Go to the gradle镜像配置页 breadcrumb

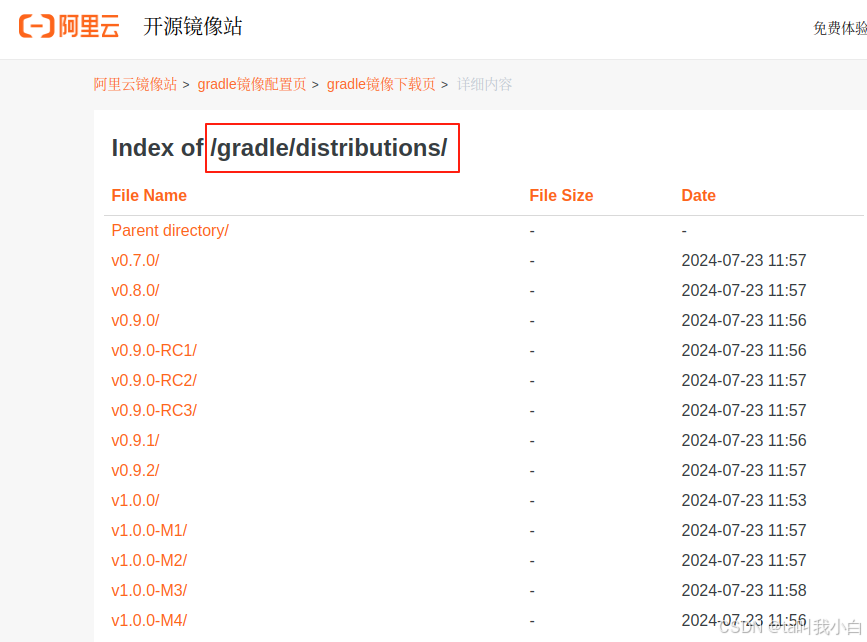click(x=252, y=84)
